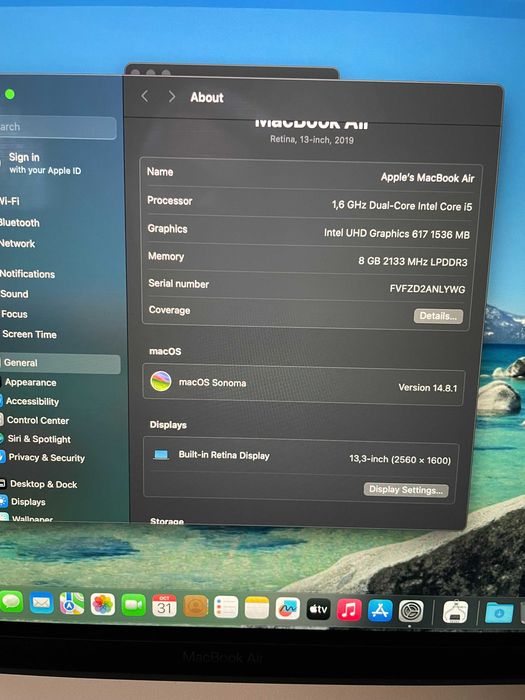Viewport: 525px width, 700px height.
Task: Open the Calendar icon showing 31
Action: coord(164,606)
